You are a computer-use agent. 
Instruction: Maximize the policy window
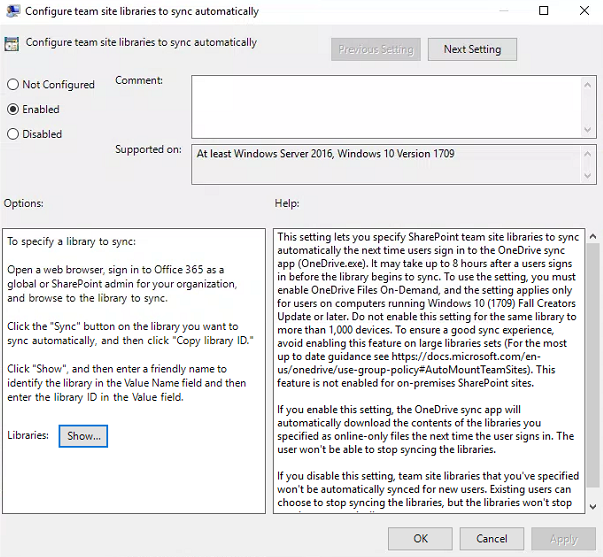tap(543, 10)
